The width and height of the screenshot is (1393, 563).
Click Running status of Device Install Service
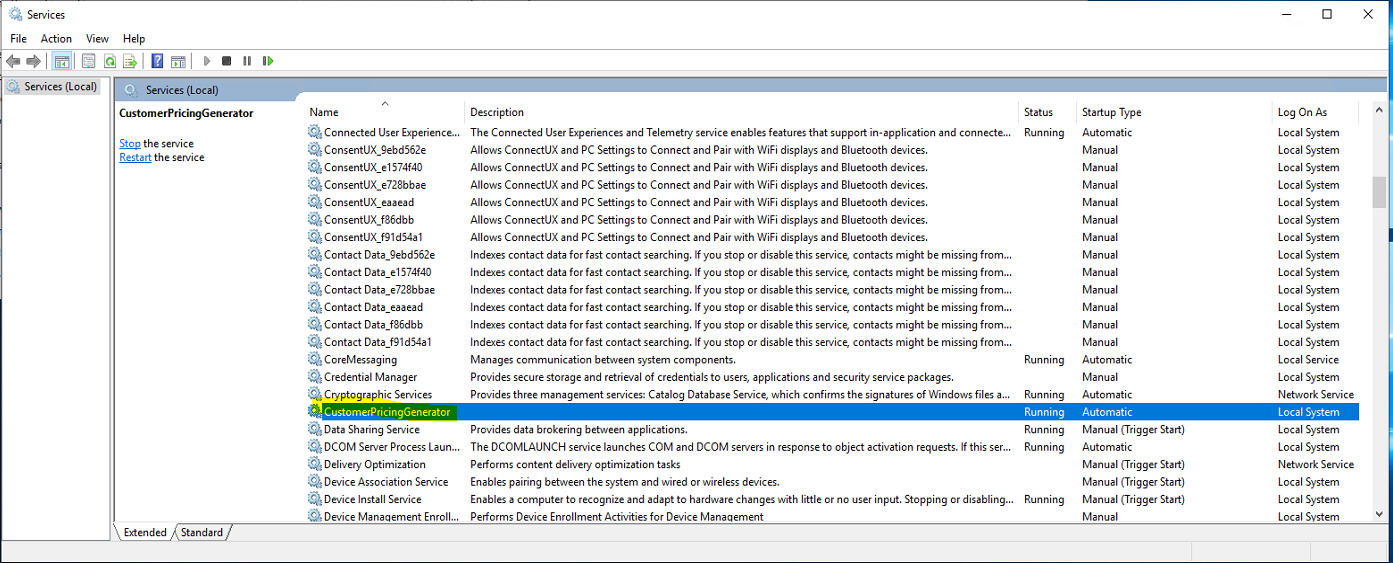pos(1044,500)
